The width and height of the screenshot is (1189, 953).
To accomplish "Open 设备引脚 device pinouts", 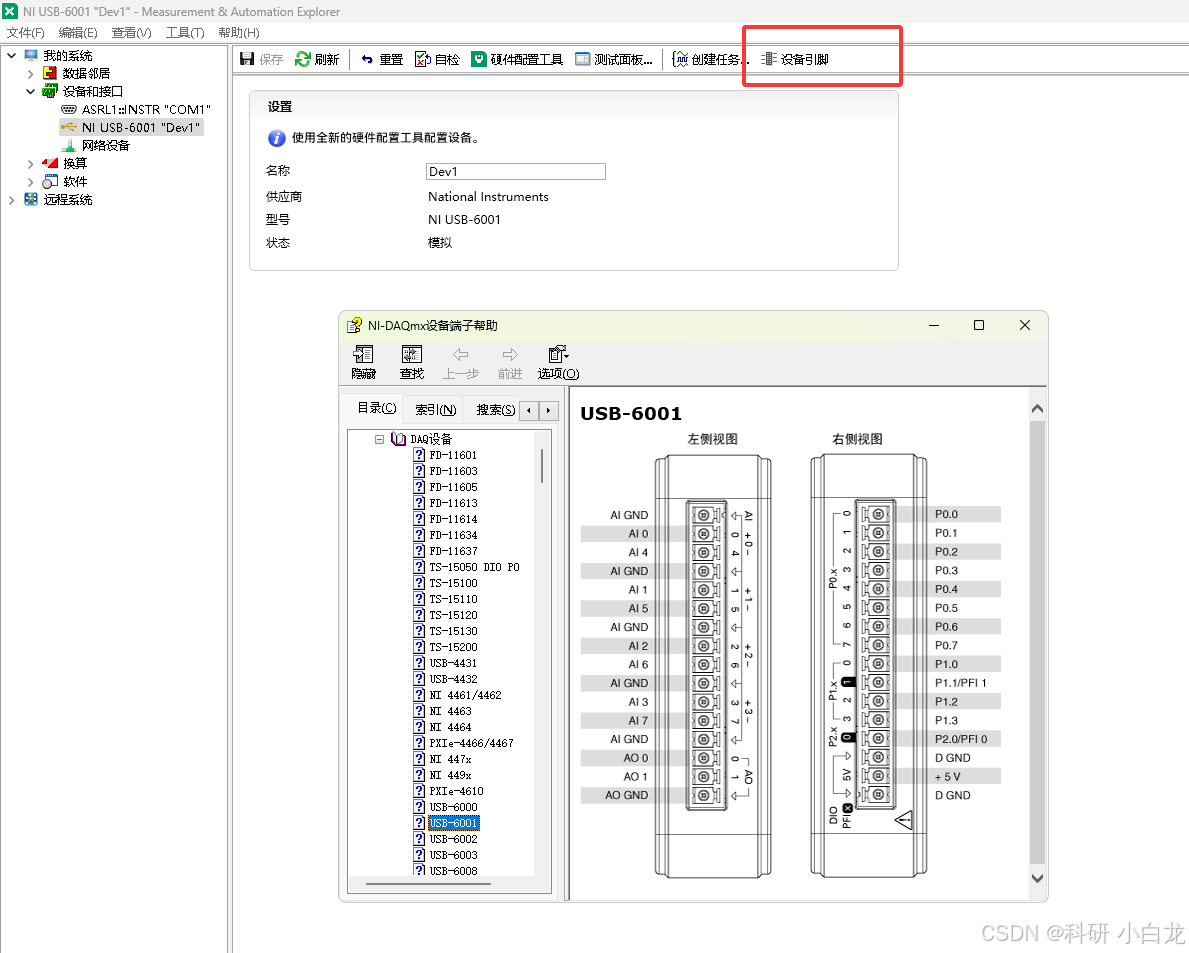I will [x=795, y=59].
